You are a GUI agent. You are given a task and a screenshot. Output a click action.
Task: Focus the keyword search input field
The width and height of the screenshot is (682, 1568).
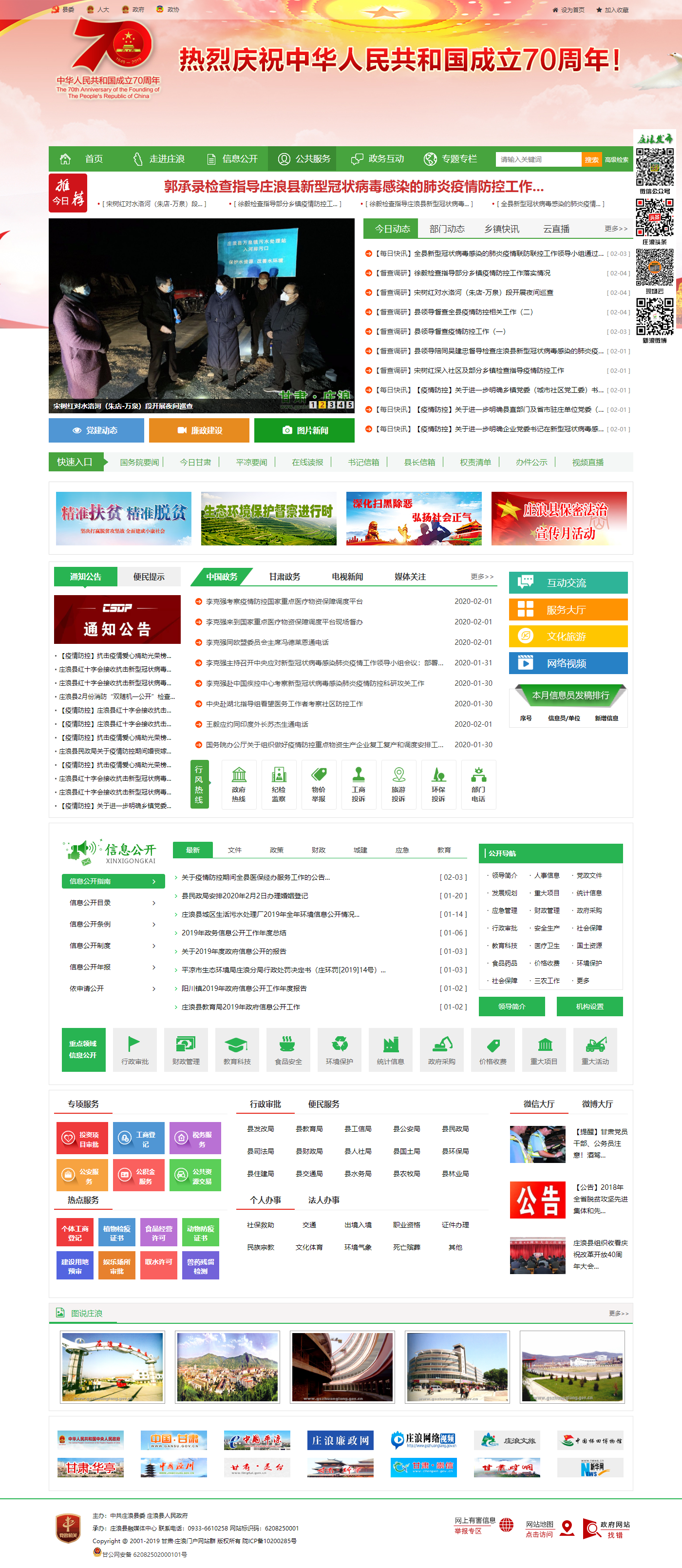coord(538,159)
